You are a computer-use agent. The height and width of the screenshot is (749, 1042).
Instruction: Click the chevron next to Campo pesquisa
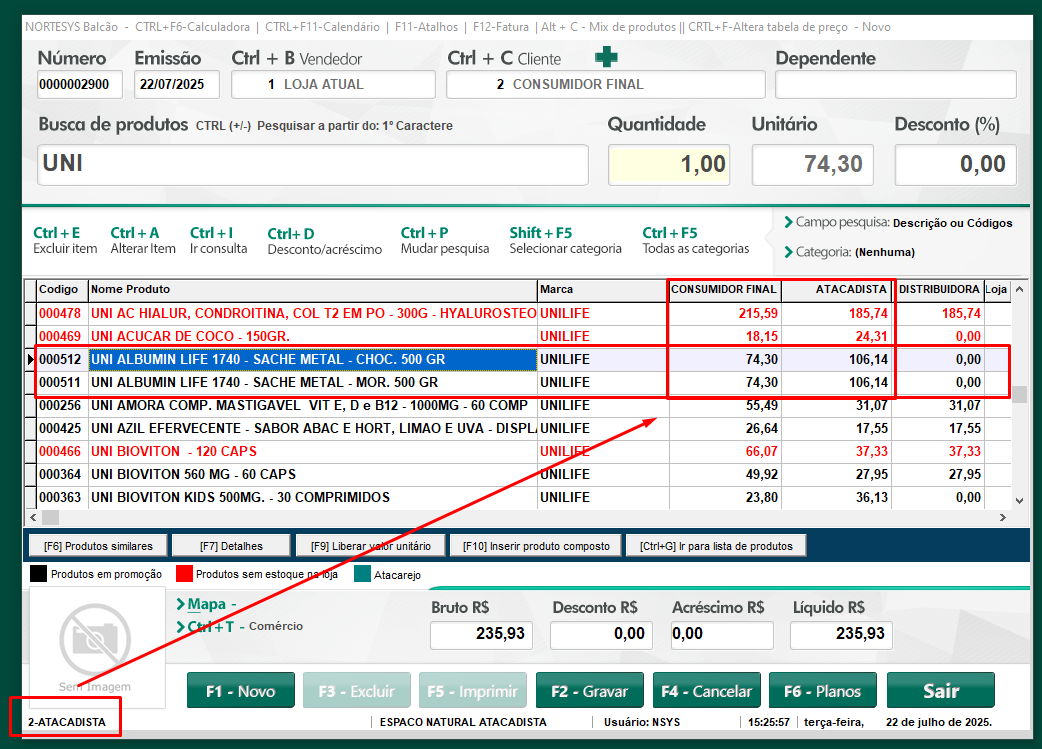(788, 222)
